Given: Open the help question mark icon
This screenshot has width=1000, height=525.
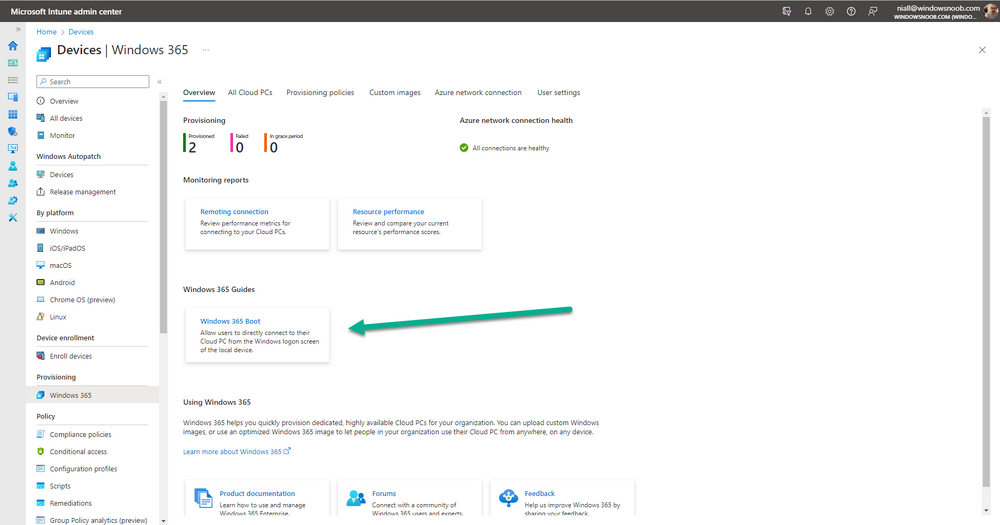Looking at the screenshot, I should [x=851, y=11].
